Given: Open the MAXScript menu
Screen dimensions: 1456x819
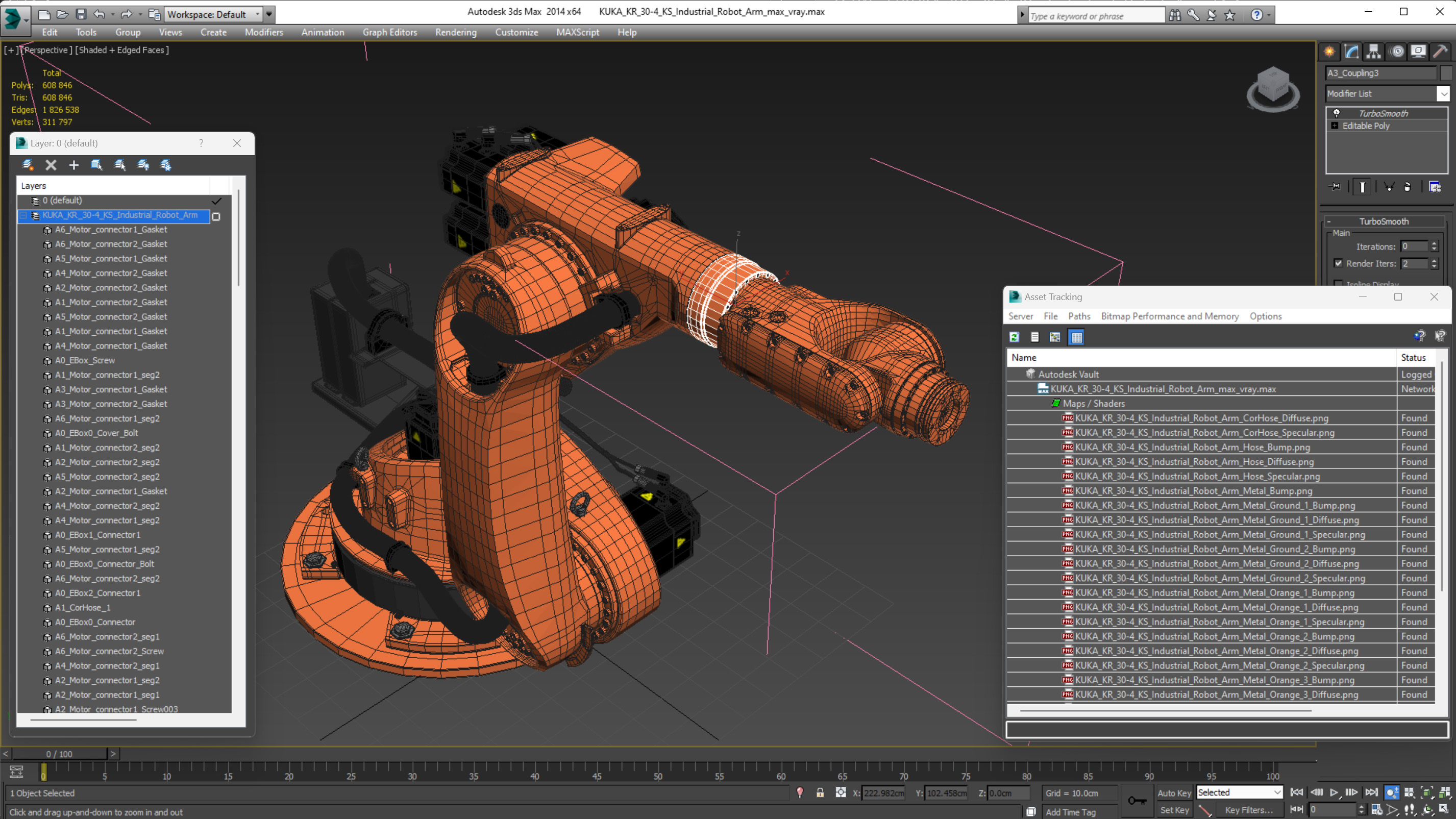Looking at the screenshot, I should [577, 32].
